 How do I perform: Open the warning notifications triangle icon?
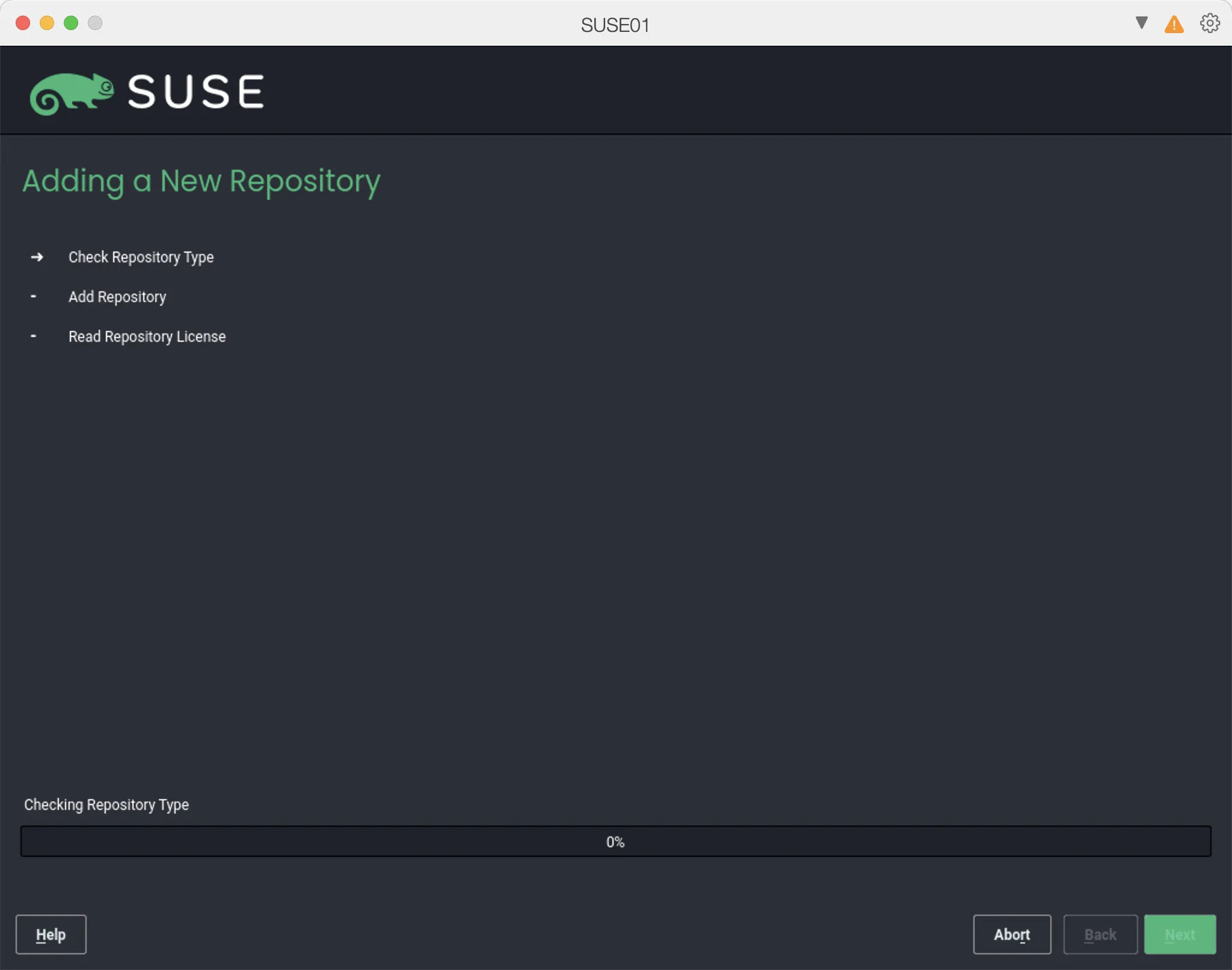(1173, 23)
